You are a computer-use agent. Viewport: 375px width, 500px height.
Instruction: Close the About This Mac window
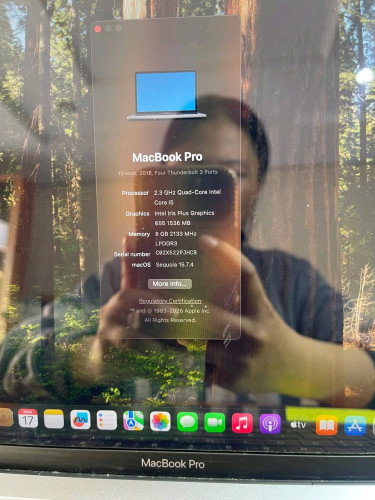tap(98, 29)
